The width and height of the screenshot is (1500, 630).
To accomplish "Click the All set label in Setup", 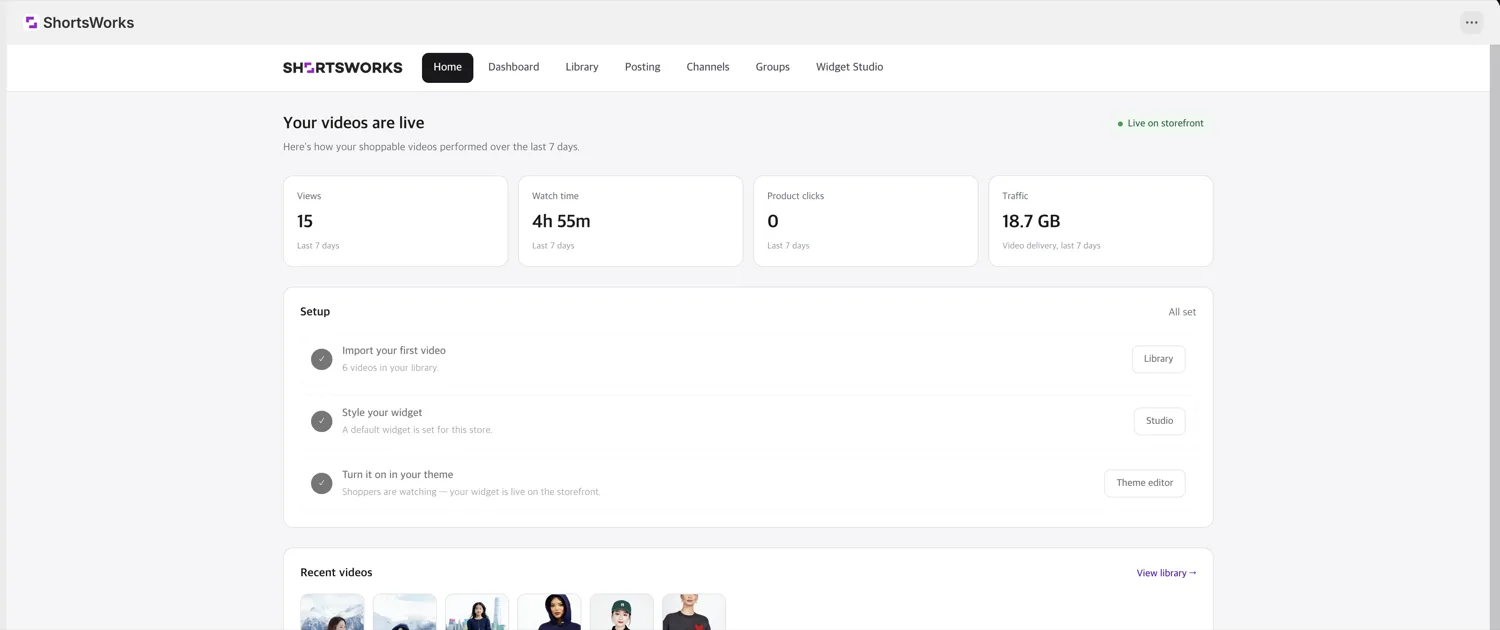I will (x=1182, y=312).
